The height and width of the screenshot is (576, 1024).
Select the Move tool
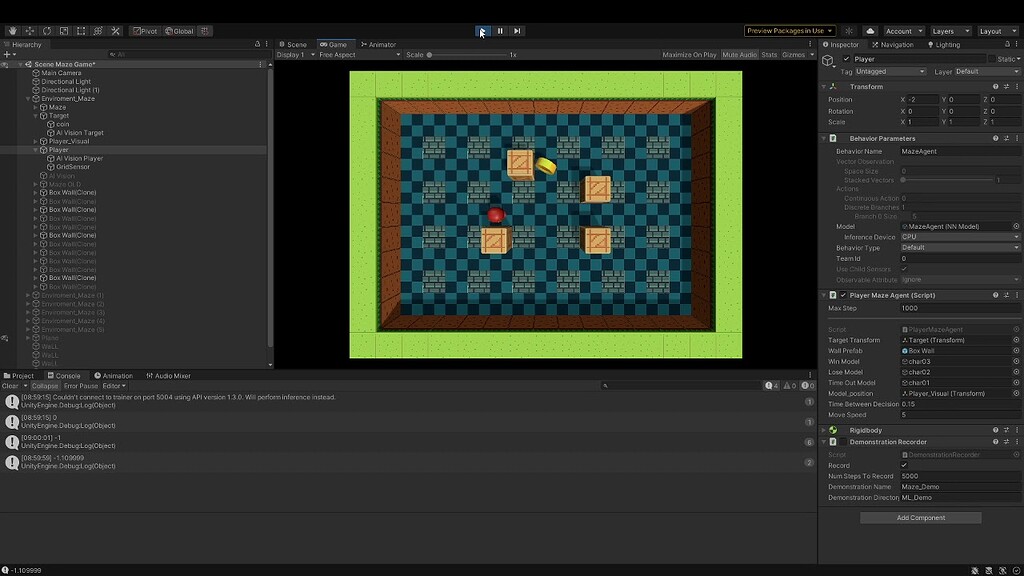click(x=29, y=31)
